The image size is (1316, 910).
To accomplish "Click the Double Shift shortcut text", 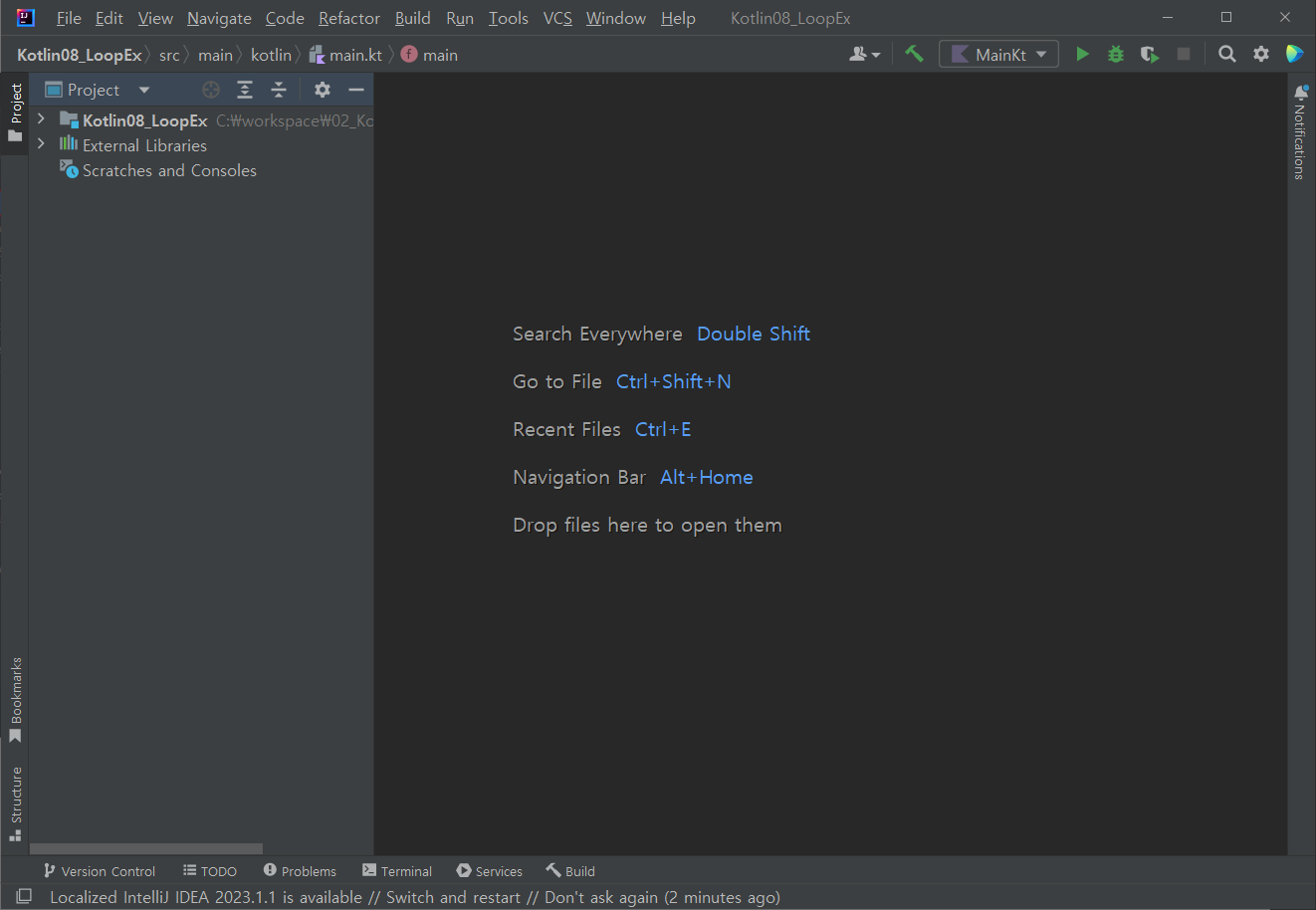I will (x=754, y=334).
